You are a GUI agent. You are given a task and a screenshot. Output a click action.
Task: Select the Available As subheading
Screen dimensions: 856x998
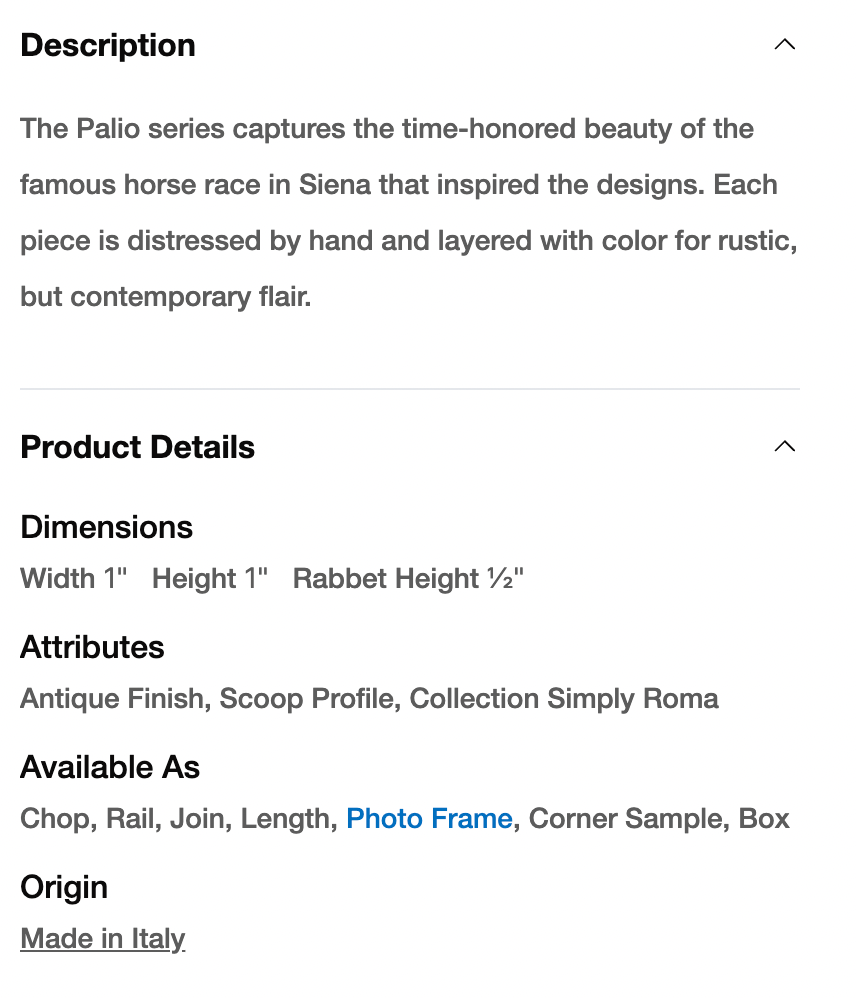pyautogui.click(x=110, y=767)
